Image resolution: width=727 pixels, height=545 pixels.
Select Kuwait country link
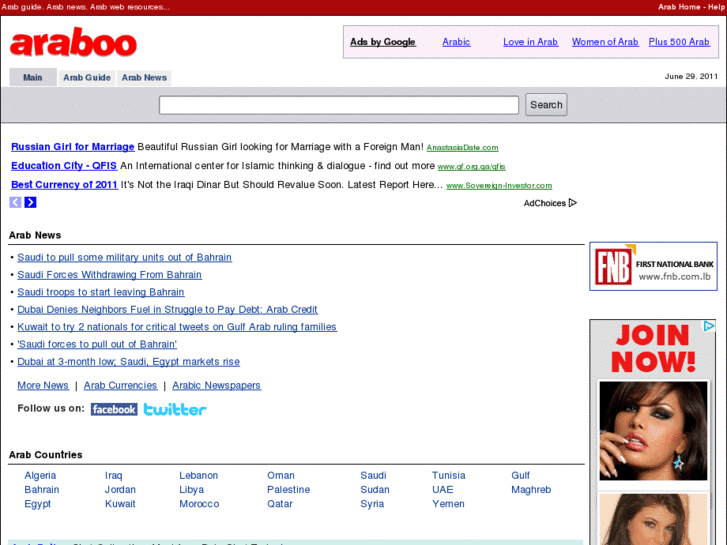click(x=120, y=504)
